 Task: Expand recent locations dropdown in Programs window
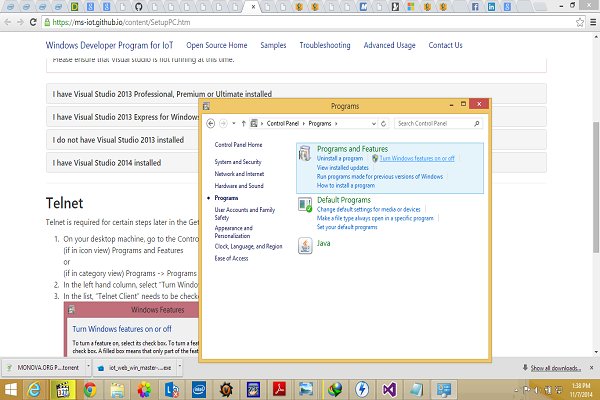[234, 123]
